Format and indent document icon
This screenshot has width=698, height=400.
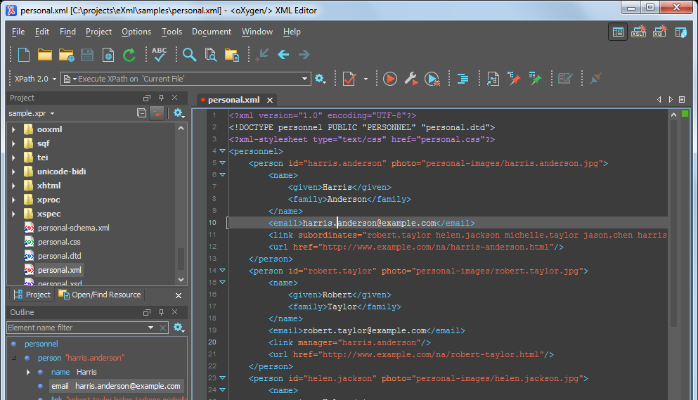[x=463, y=79]
